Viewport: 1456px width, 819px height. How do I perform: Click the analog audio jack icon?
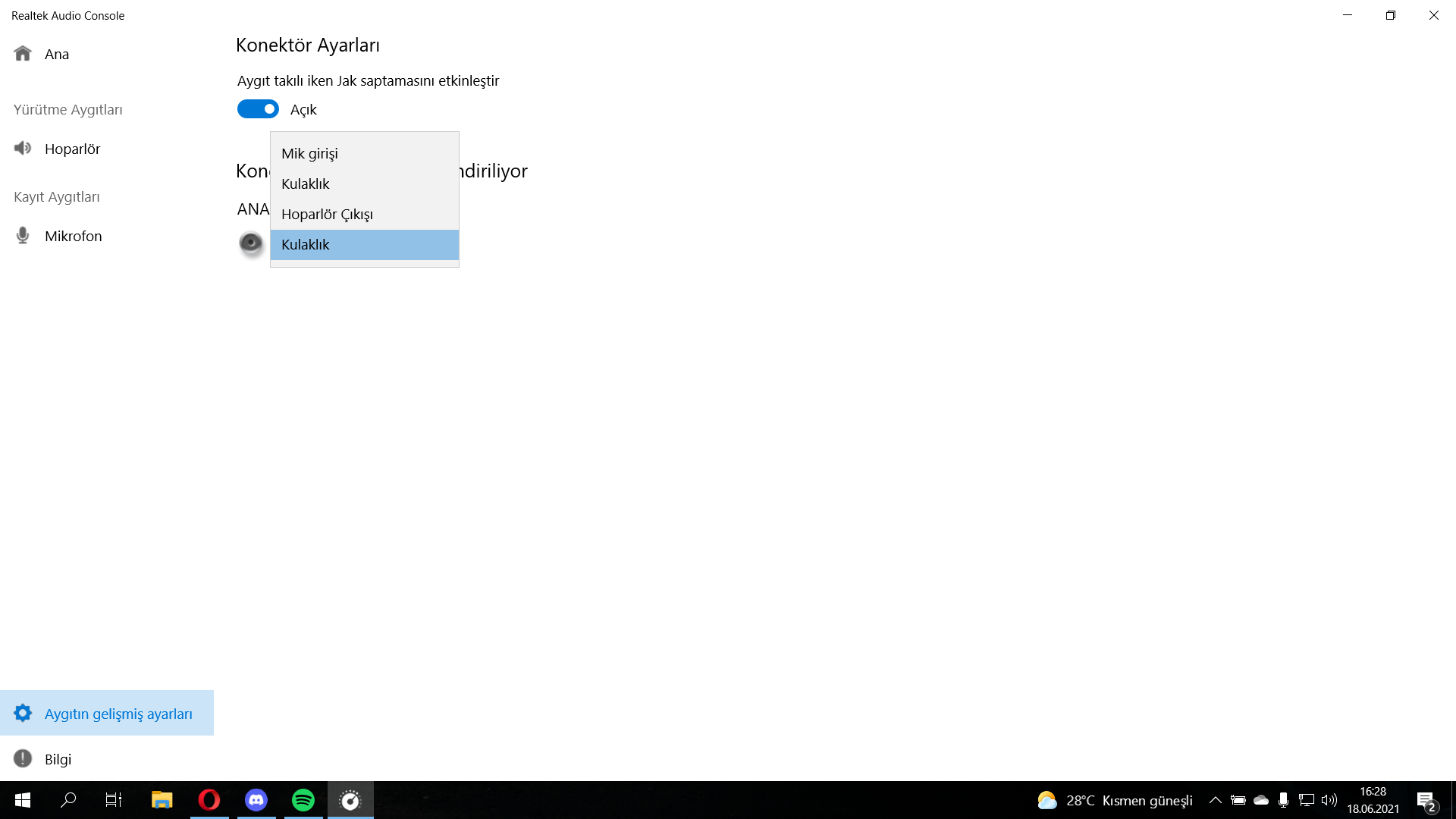(251, 243)
